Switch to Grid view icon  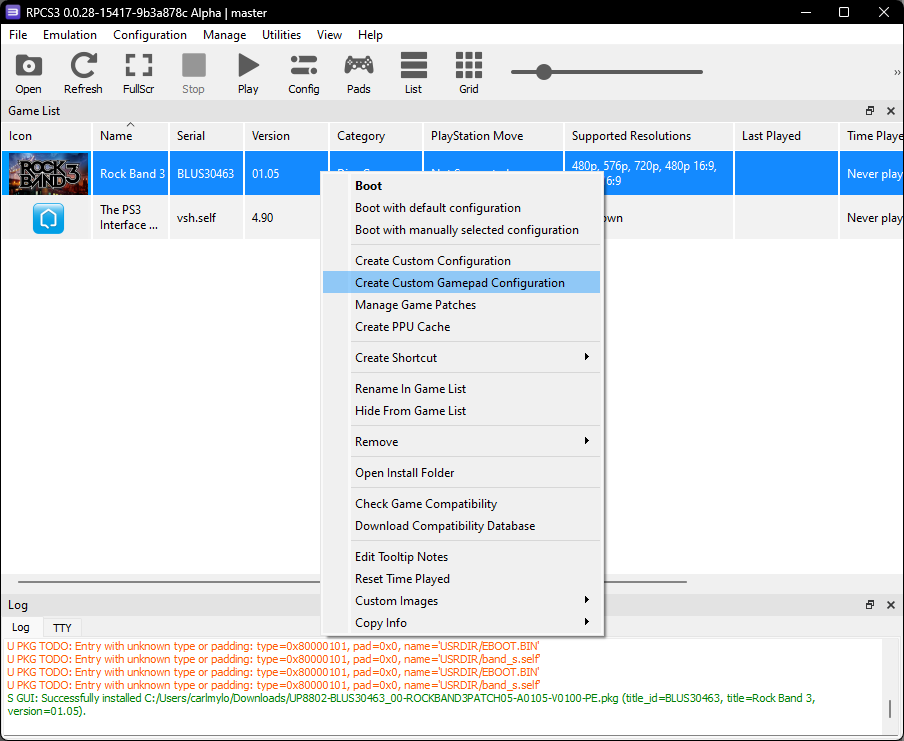[x=469, y=73]
